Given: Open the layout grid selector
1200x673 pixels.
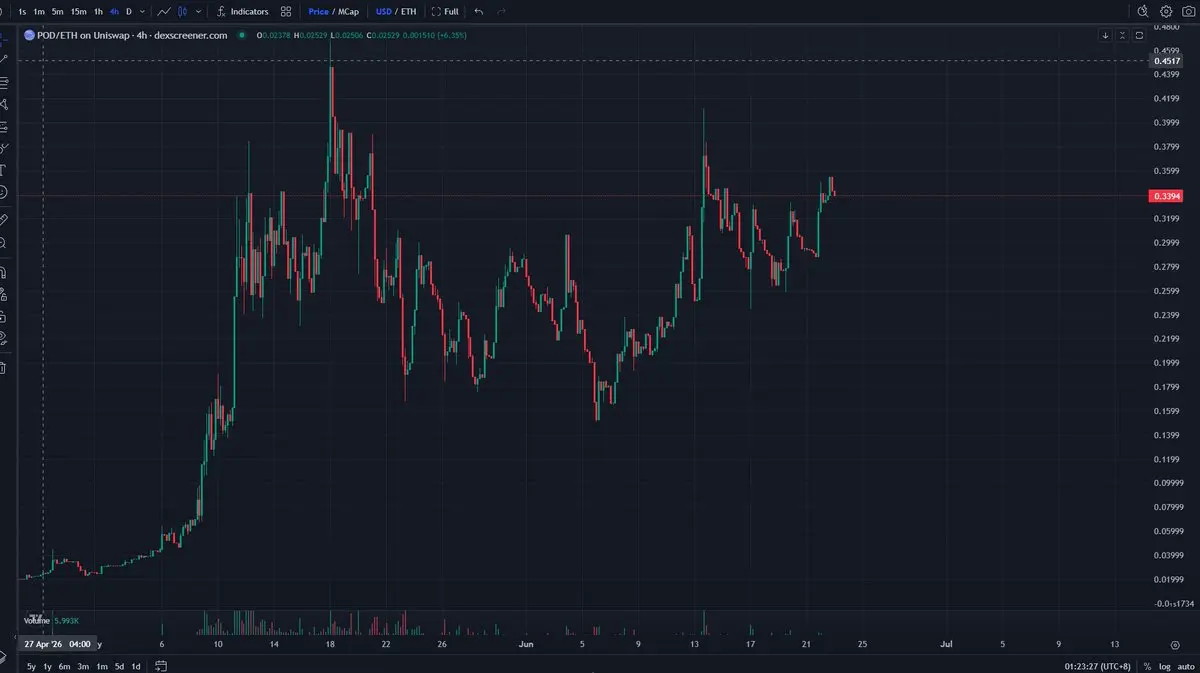Looking at the screenshot, I should point(287,12).
